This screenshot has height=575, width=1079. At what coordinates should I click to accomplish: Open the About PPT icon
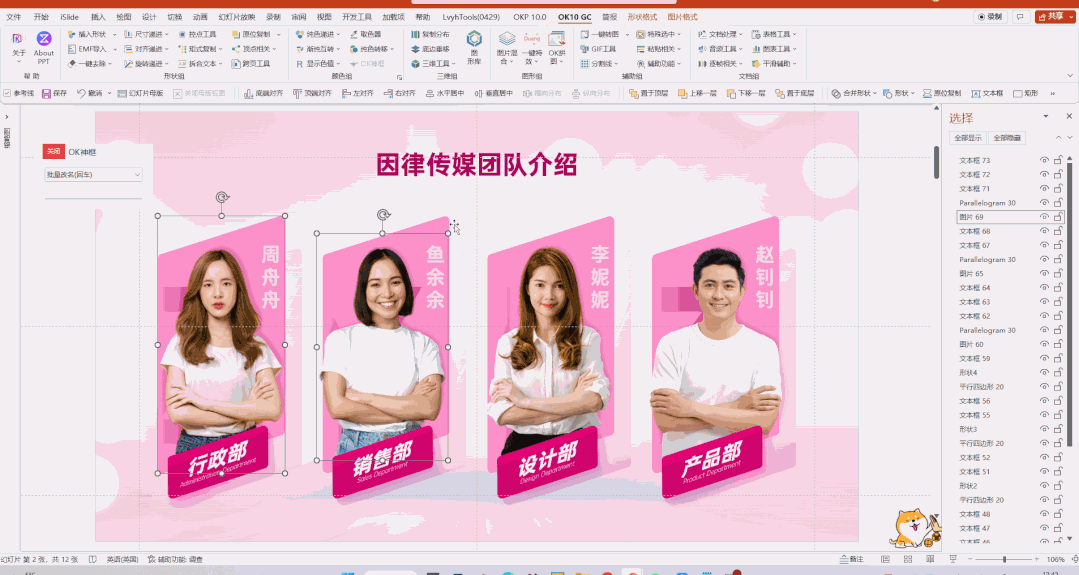click(43, 47)
